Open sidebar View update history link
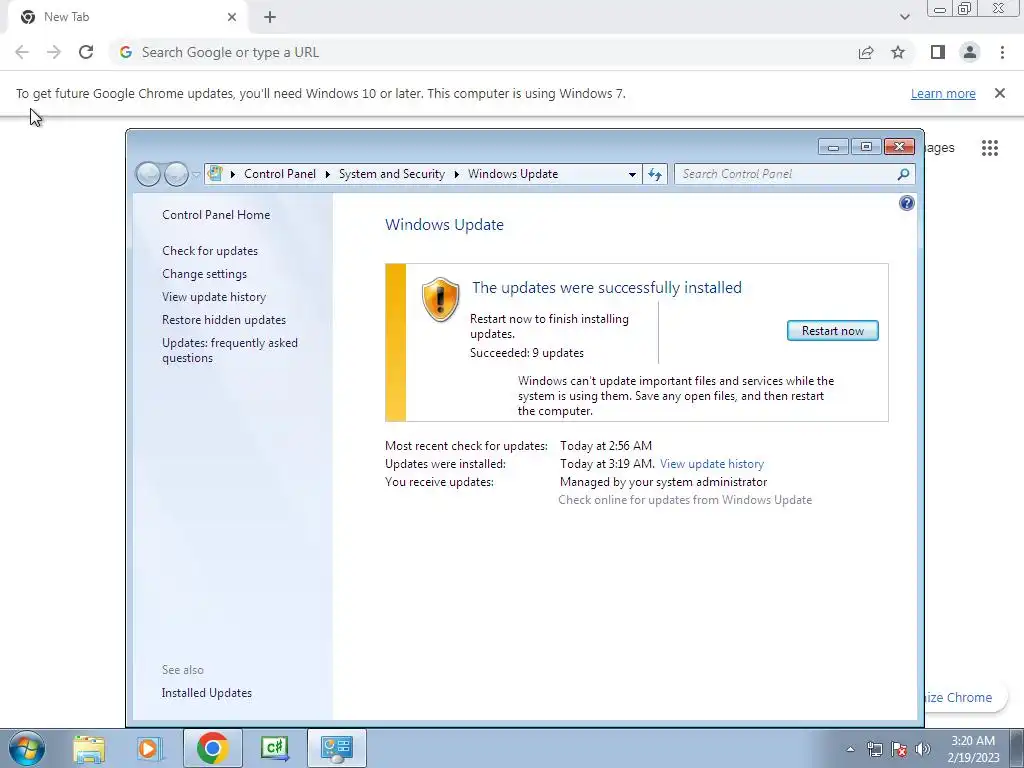 click(214, 296)
